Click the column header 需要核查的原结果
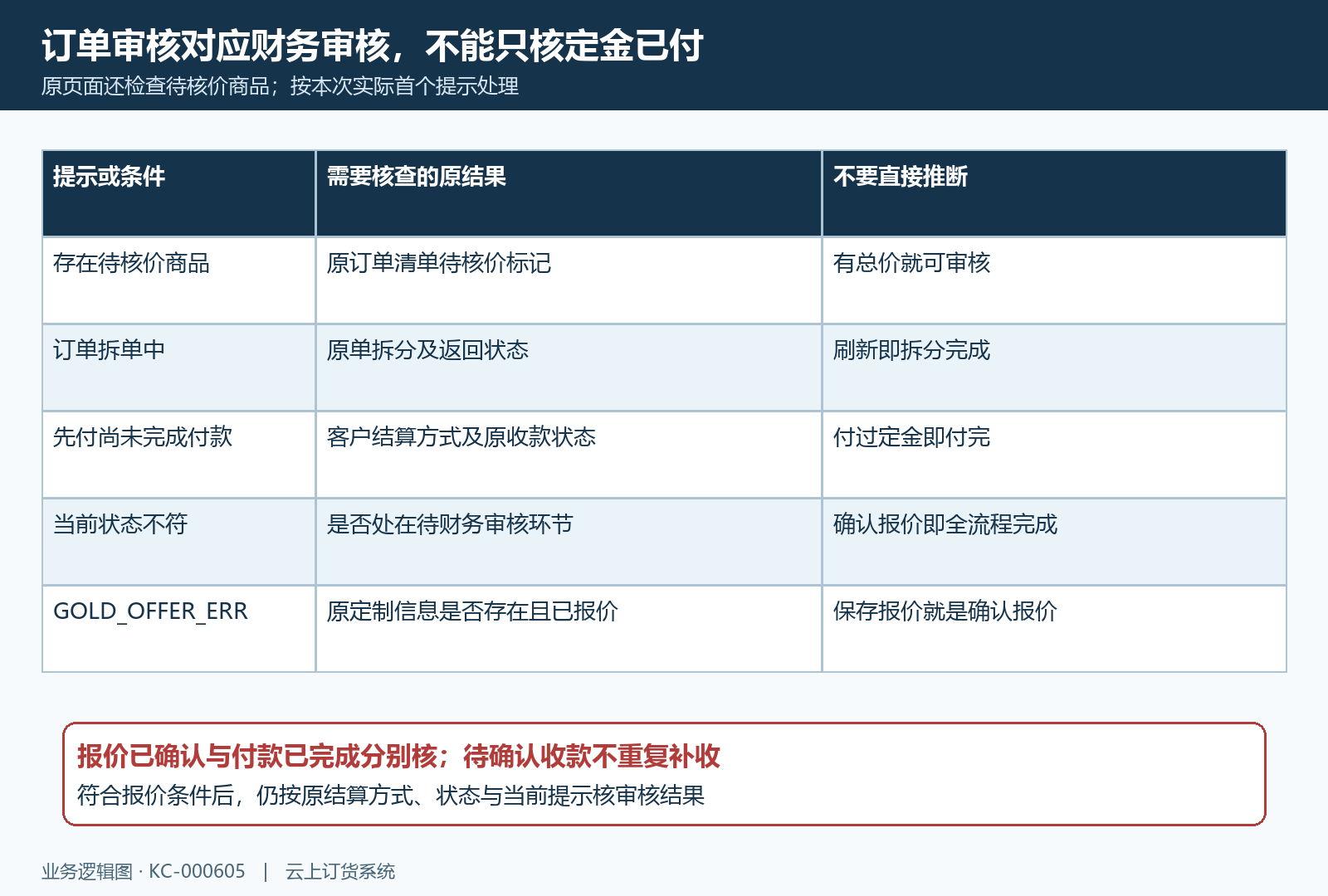 tap(569, 193)
